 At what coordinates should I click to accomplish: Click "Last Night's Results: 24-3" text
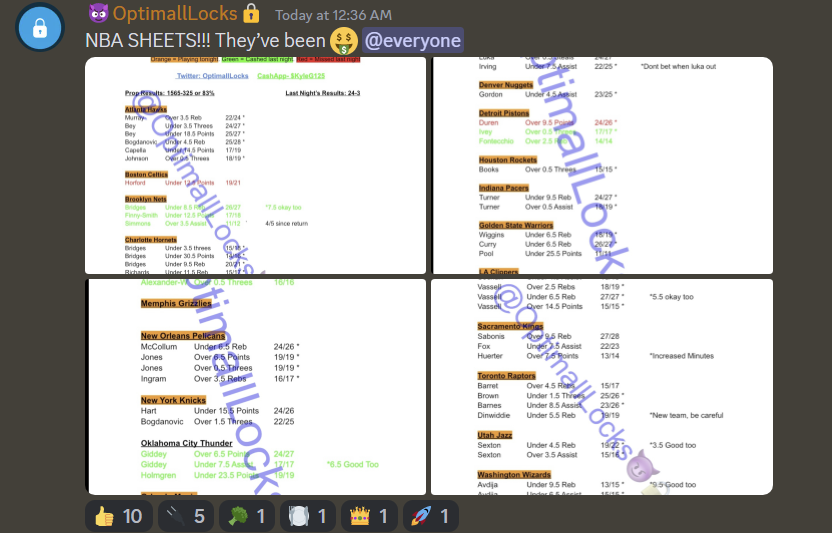pyautogui.click(x=323, y=93)
